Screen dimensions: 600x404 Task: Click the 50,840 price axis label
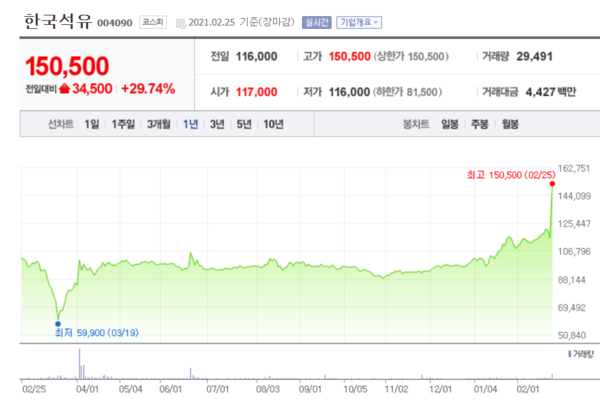point(572,336)
